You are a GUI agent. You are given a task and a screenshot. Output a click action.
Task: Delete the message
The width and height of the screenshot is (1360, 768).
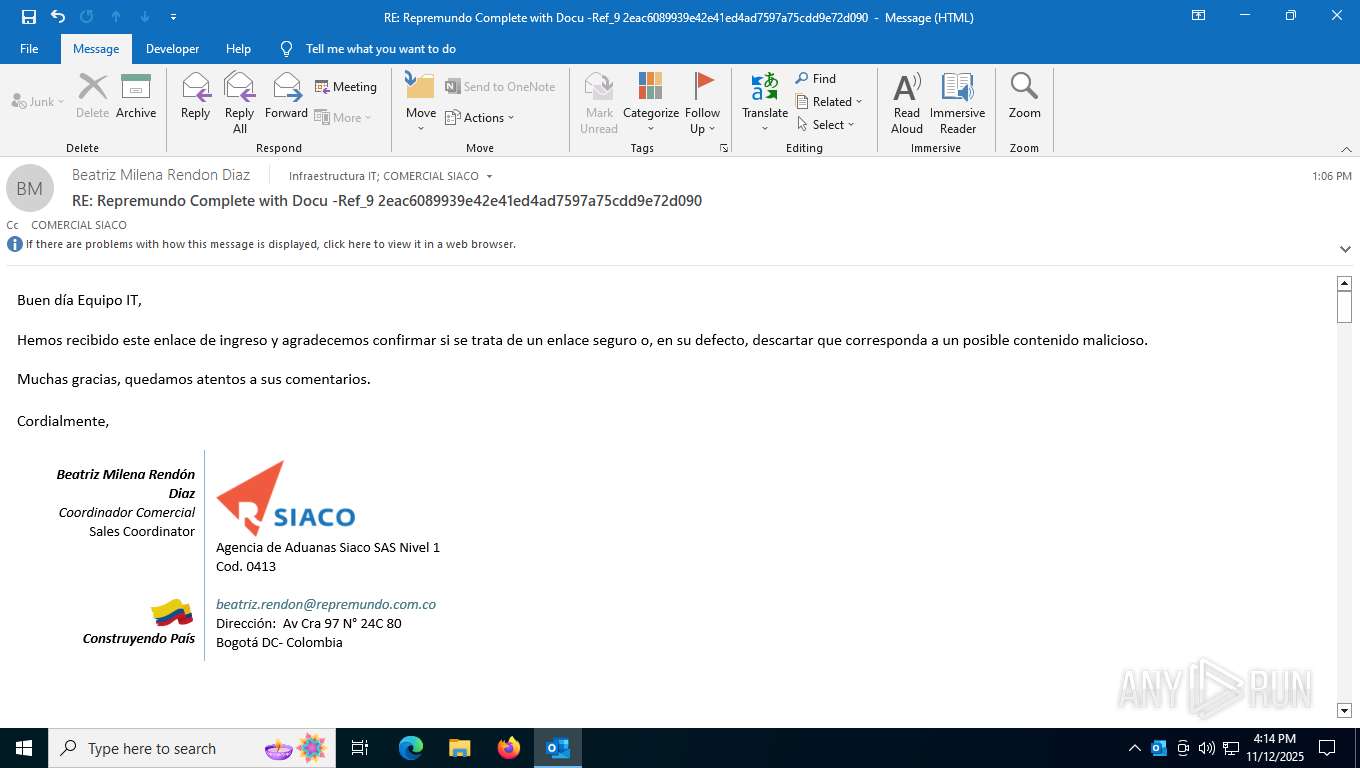(92, 97)
